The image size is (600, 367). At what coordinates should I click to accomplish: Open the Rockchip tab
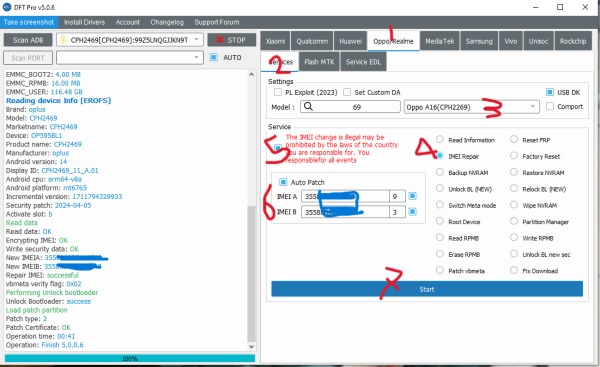[573, 41]
